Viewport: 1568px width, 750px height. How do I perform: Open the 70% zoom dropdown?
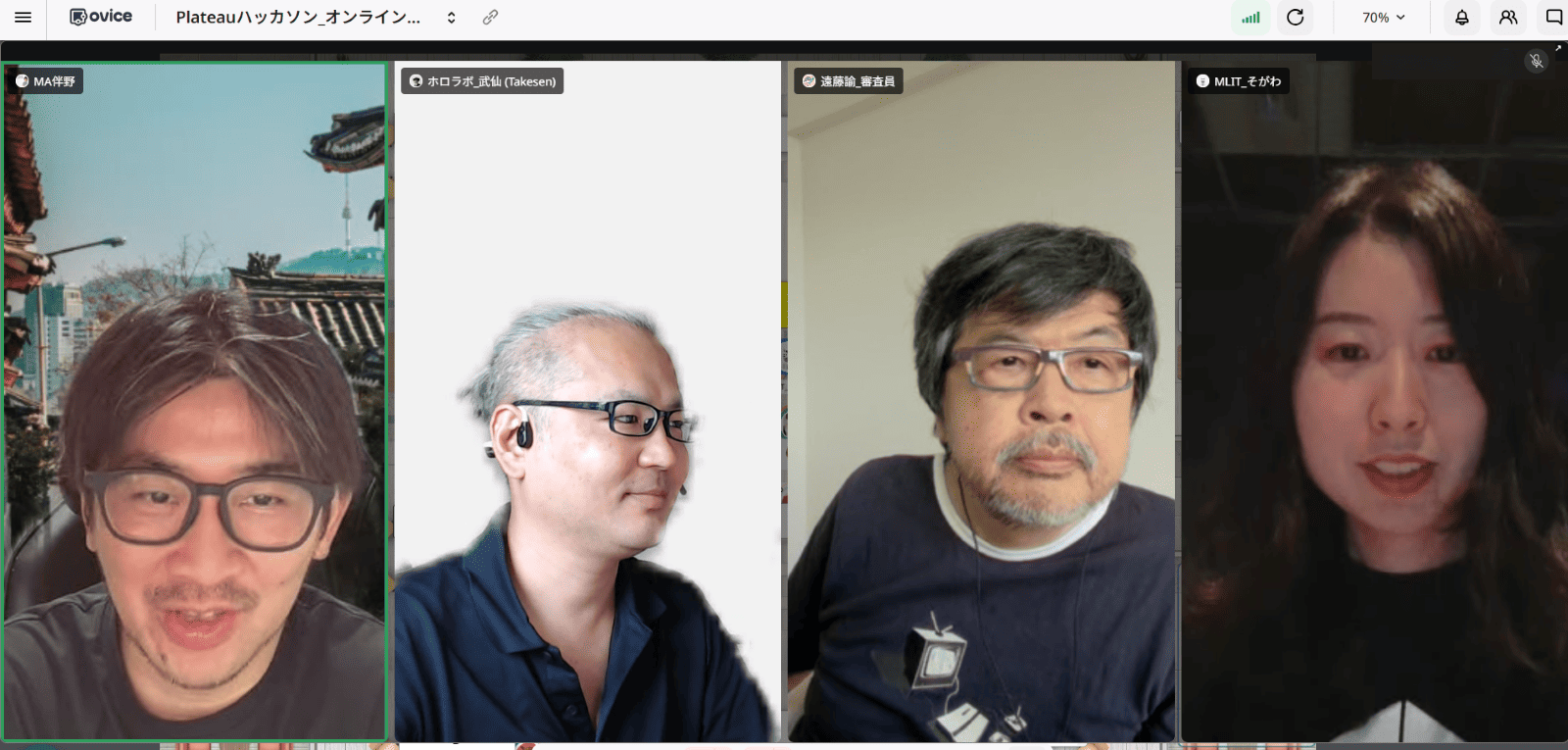(1383, 18)
